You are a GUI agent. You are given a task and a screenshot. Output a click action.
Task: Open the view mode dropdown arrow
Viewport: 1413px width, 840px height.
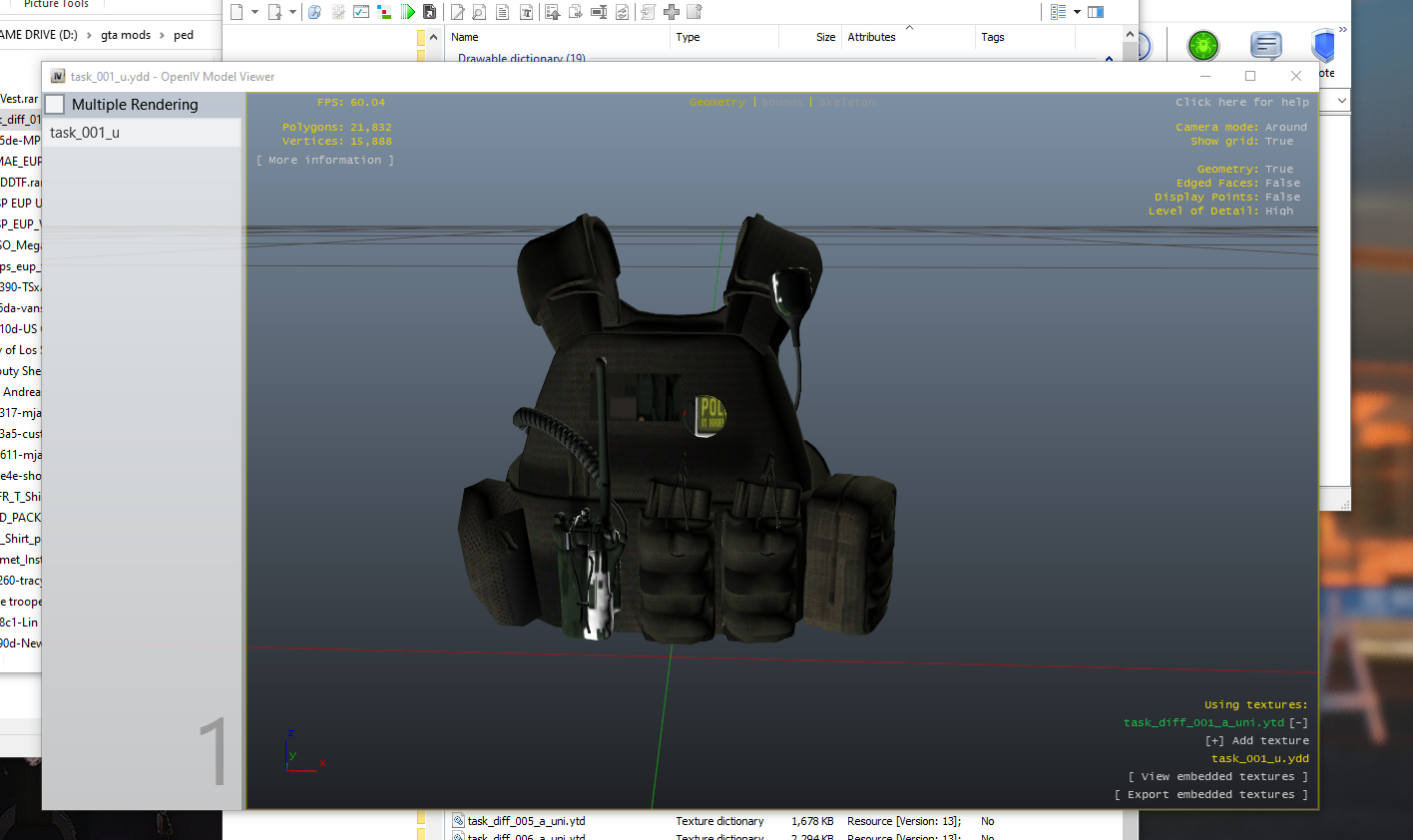click(1077, 12)
